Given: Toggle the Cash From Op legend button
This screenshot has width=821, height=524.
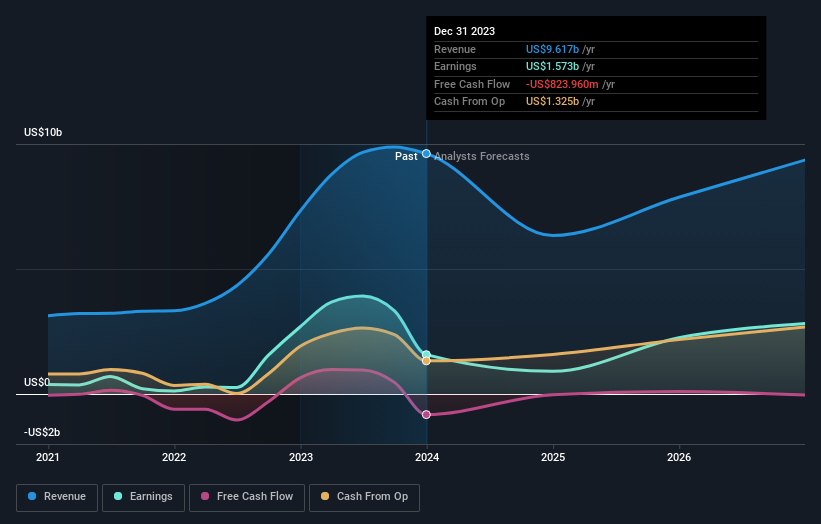Looking at the screenshot, I should tap(364, 497).
